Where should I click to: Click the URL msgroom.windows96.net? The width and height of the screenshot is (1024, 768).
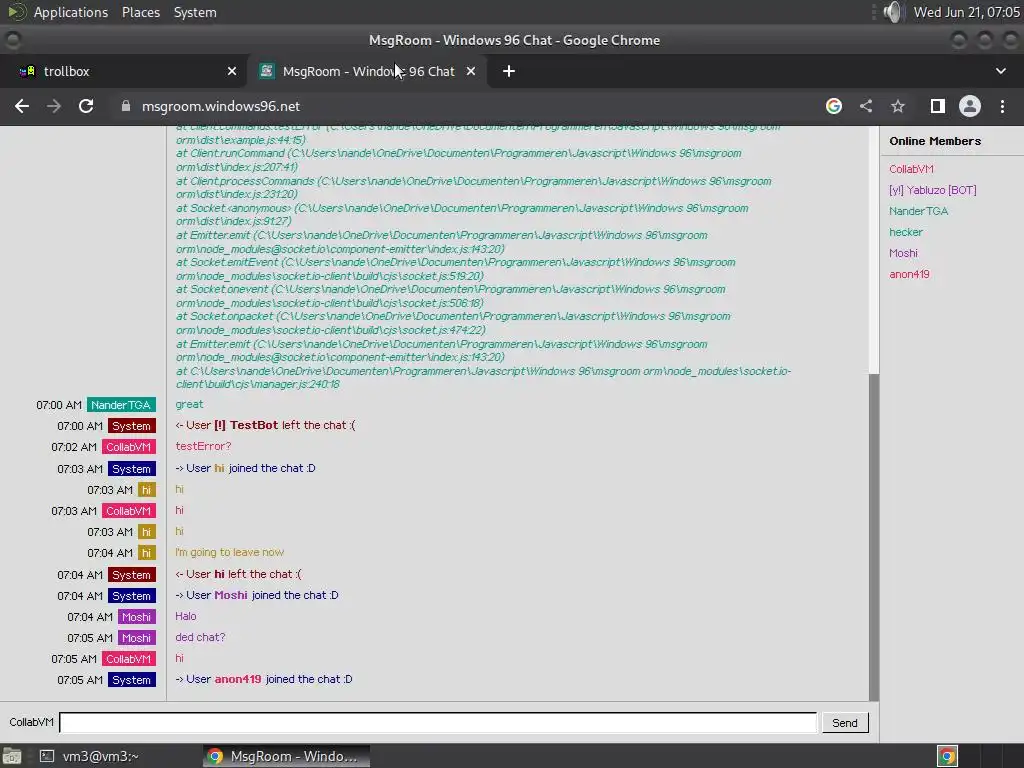221,106
